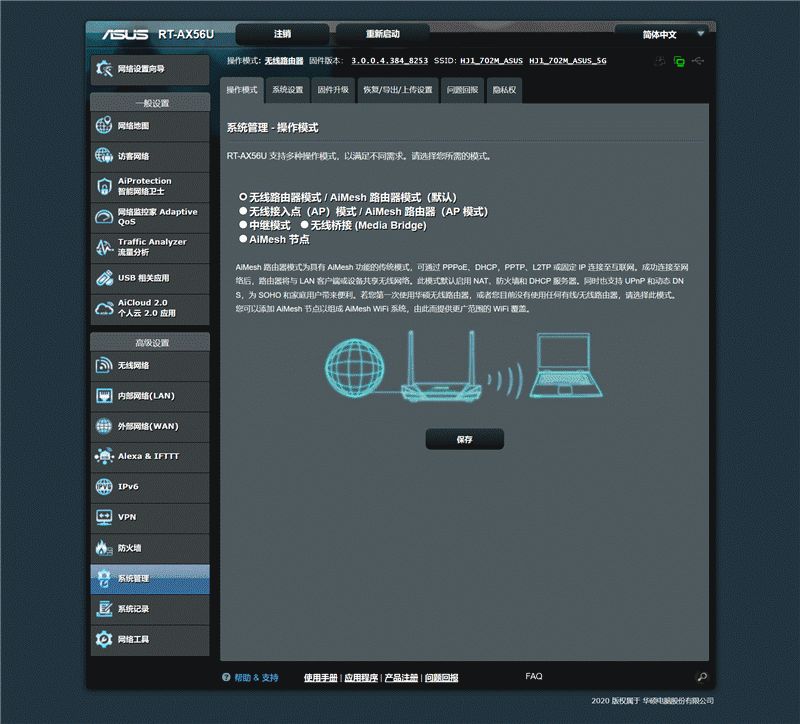Click the 保存 save button
Screen dimensions: 800x724
(464, 439)
